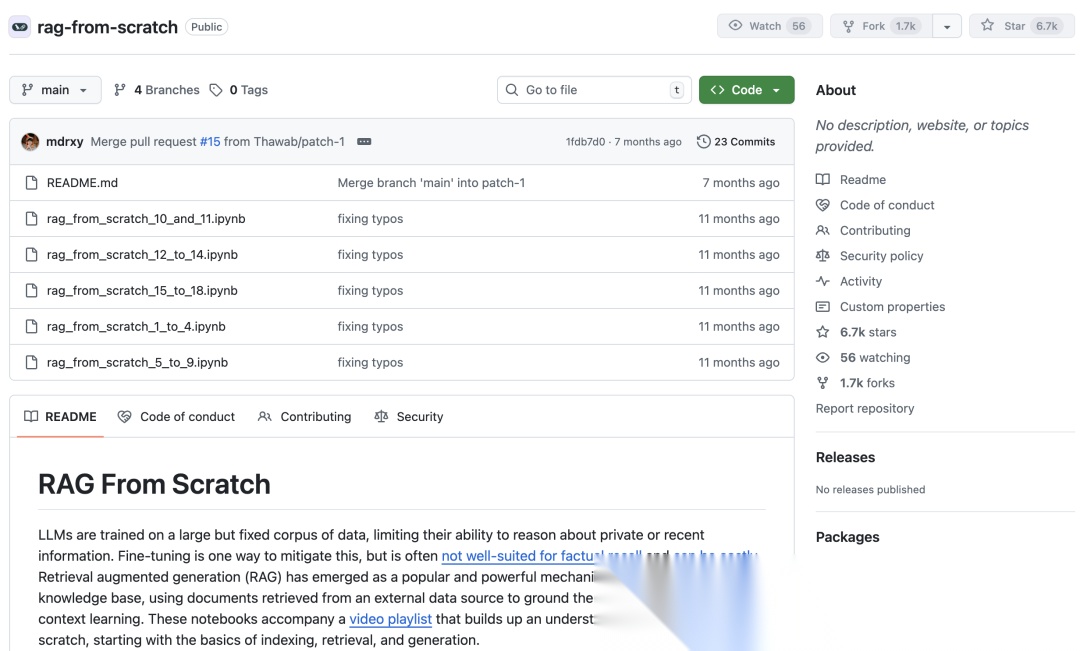View the 4 Branches list
1080x651 pixels.
[156, 90]
